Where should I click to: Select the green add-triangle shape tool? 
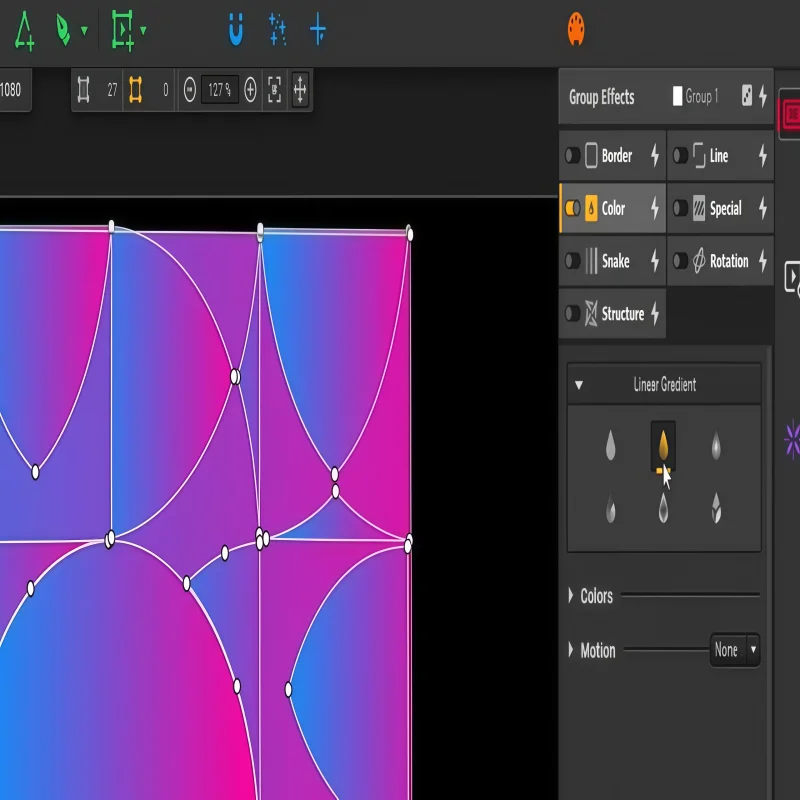coord(23,31)
